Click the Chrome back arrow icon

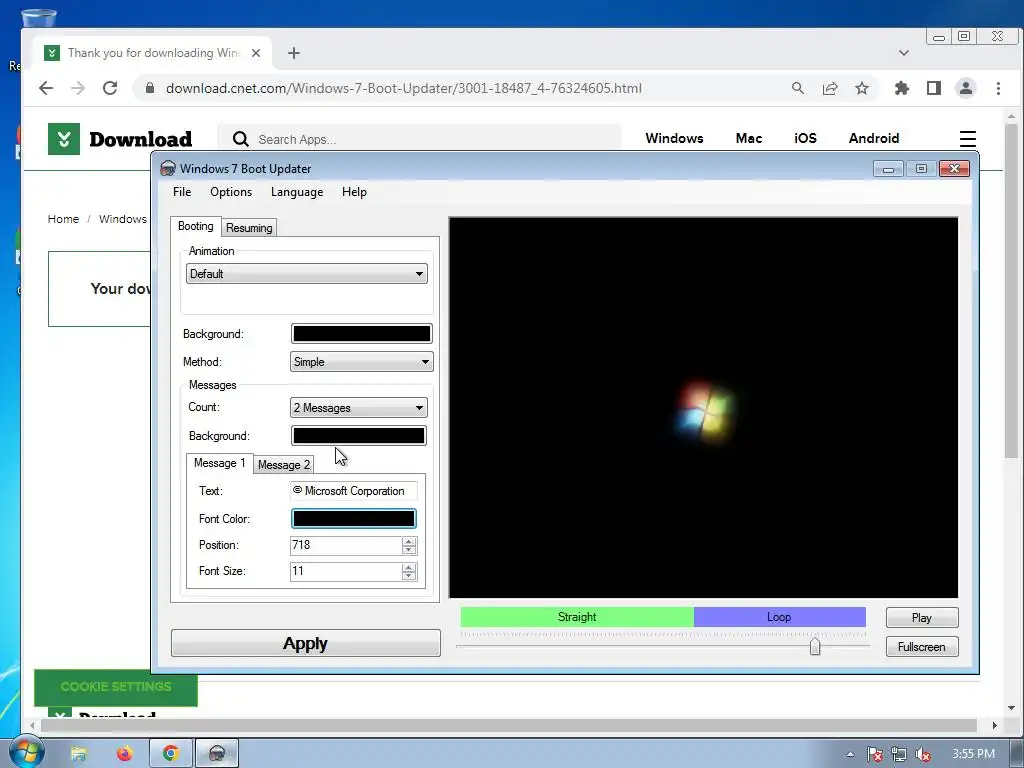pyautogui.click(x=46, y=88)
